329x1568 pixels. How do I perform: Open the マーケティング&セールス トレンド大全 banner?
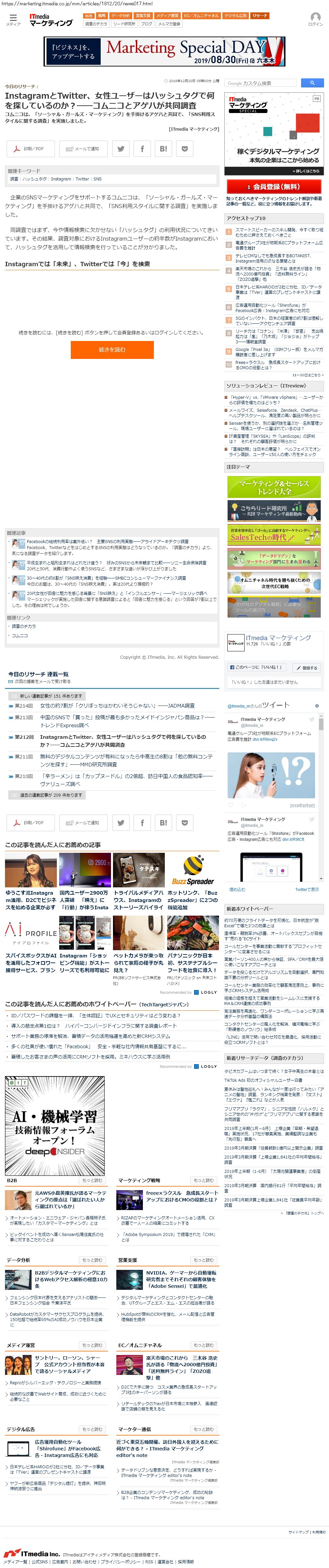click(274, 487)
